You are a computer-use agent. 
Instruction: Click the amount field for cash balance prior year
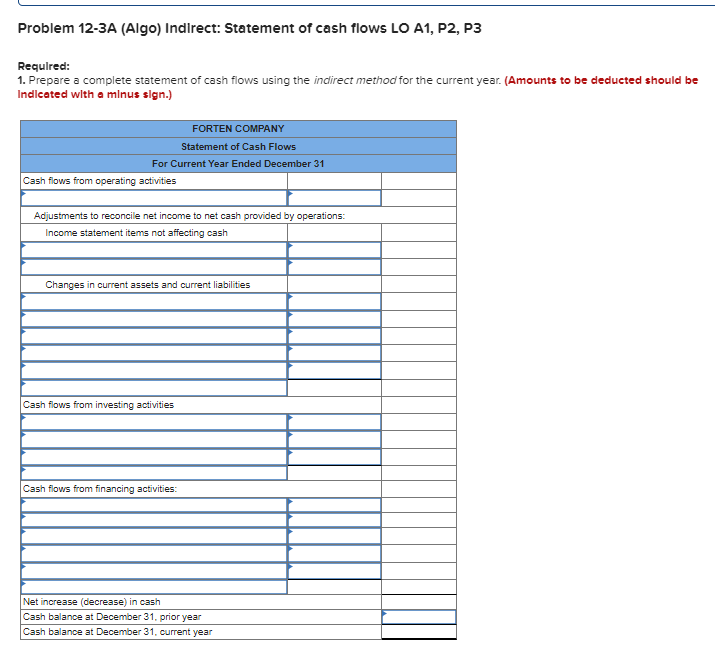pos(419,617)
